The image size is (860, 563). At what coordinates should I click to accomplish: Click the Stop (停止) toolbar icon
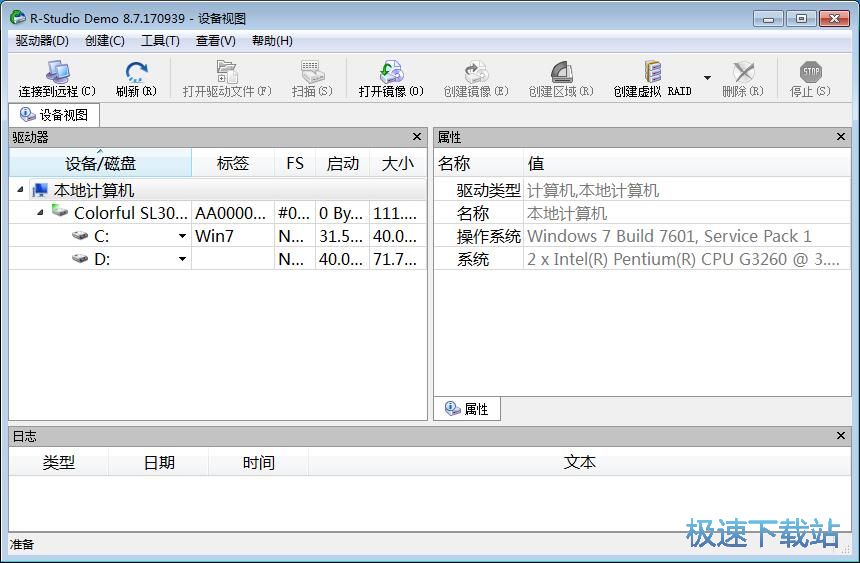click(811, 72)
